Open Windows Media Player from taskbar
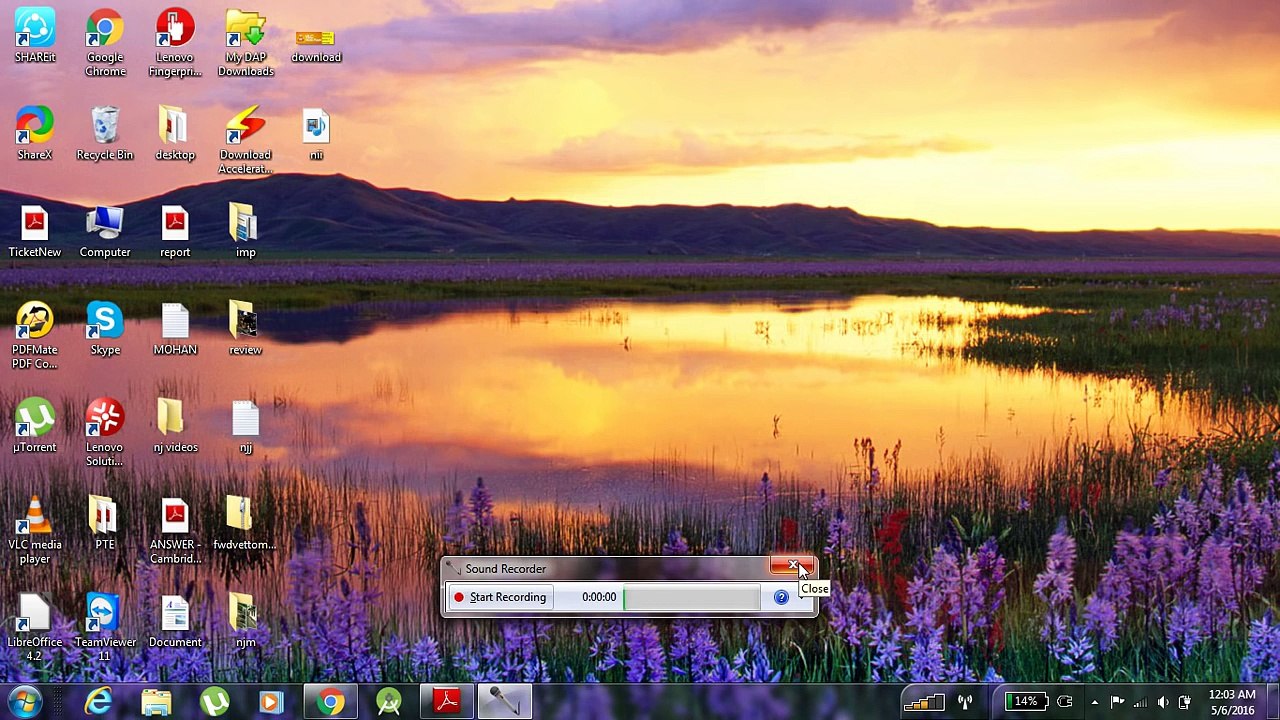 point(272,702)
